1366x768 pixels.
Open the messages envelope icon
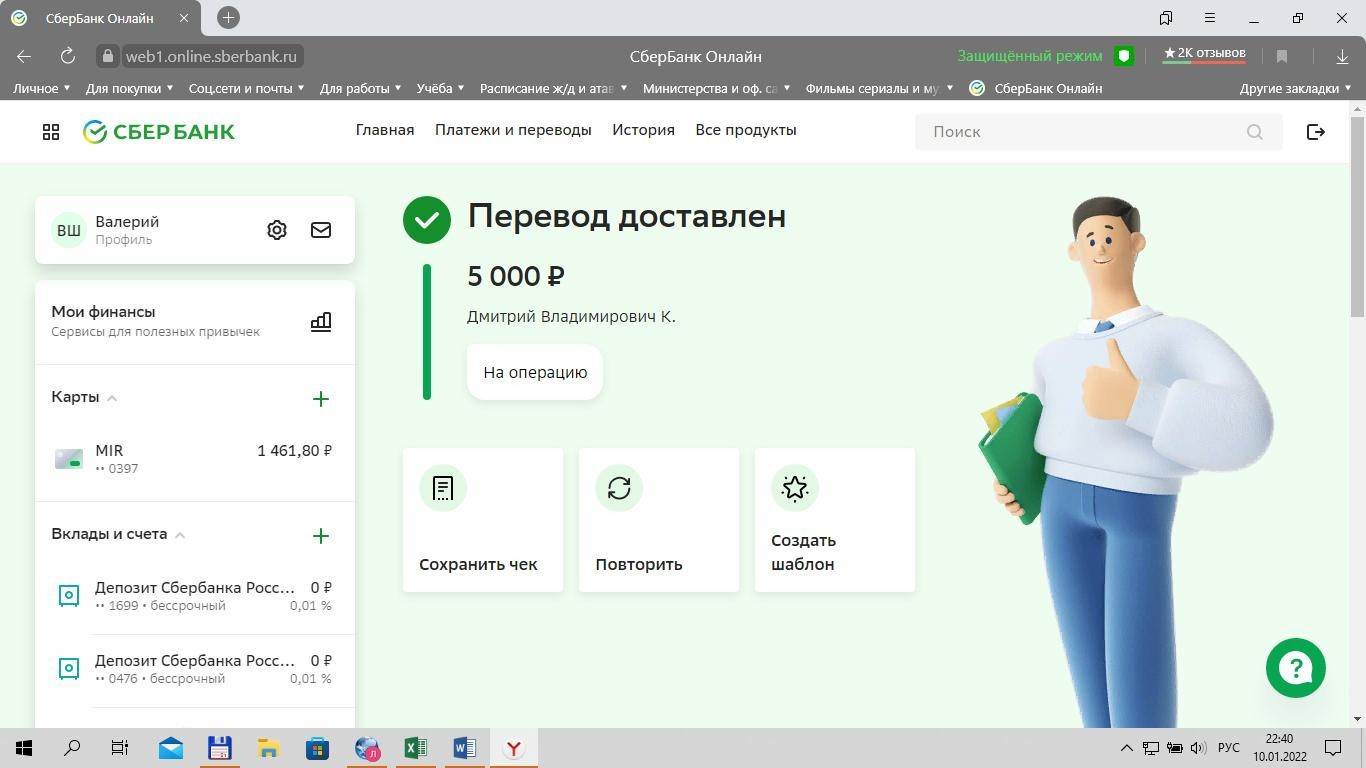click(321, 230)
